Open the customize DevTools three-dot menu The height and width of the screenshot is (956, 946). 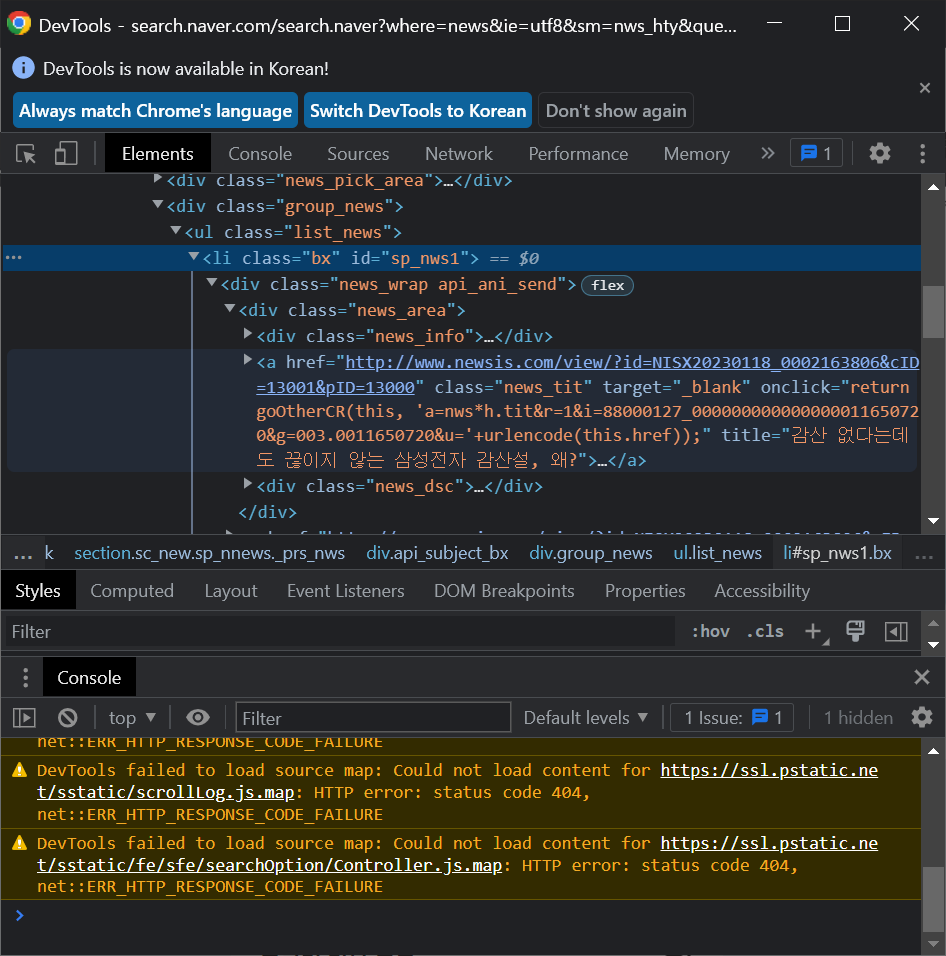tap(922, 154)
